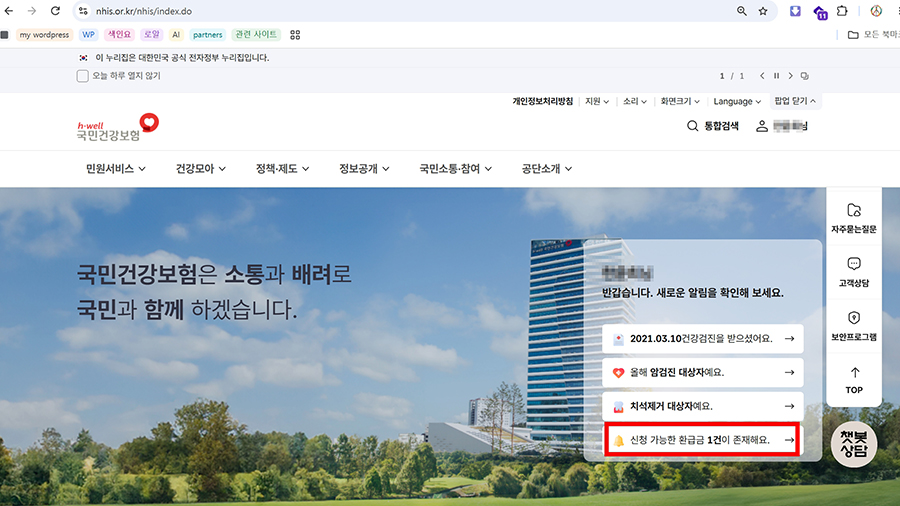Screen dimensions: 900x506
Task: Open site info icon in address bar
Action: pos(83,11)
